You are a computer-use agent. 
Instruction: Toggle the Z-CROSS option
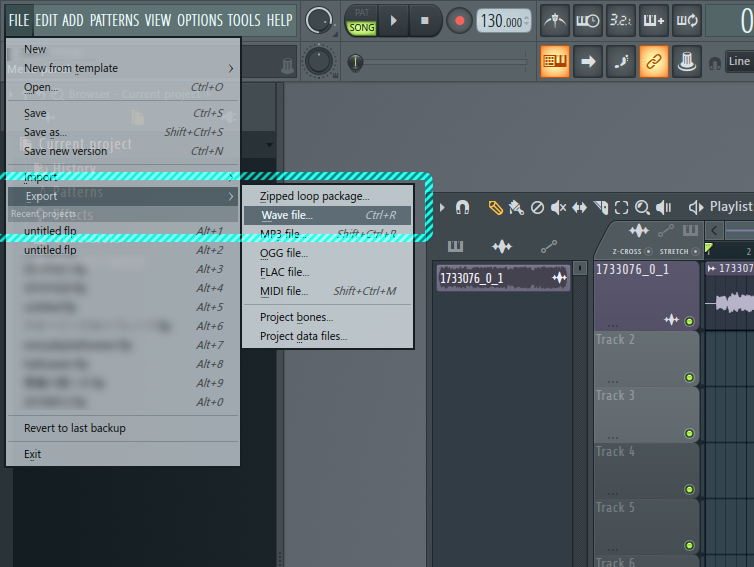point(648,252)
